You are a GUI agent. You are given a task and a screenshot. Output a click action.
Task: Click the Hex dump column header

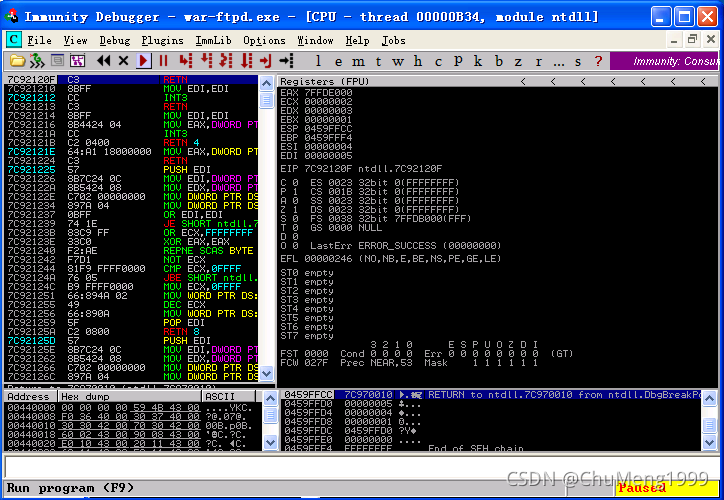click(130, 397)
